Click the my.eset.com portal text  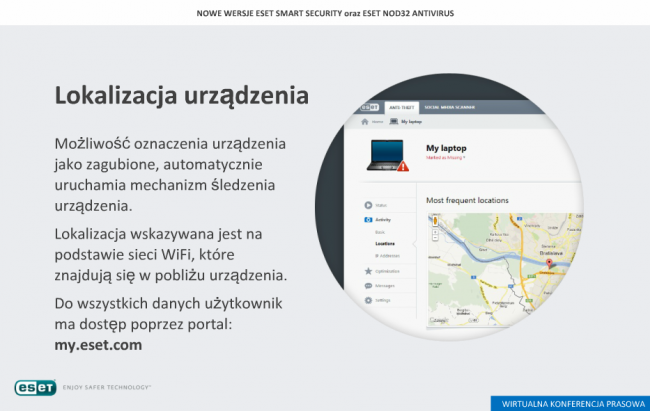pyautogui.click(x=98, y=345)
